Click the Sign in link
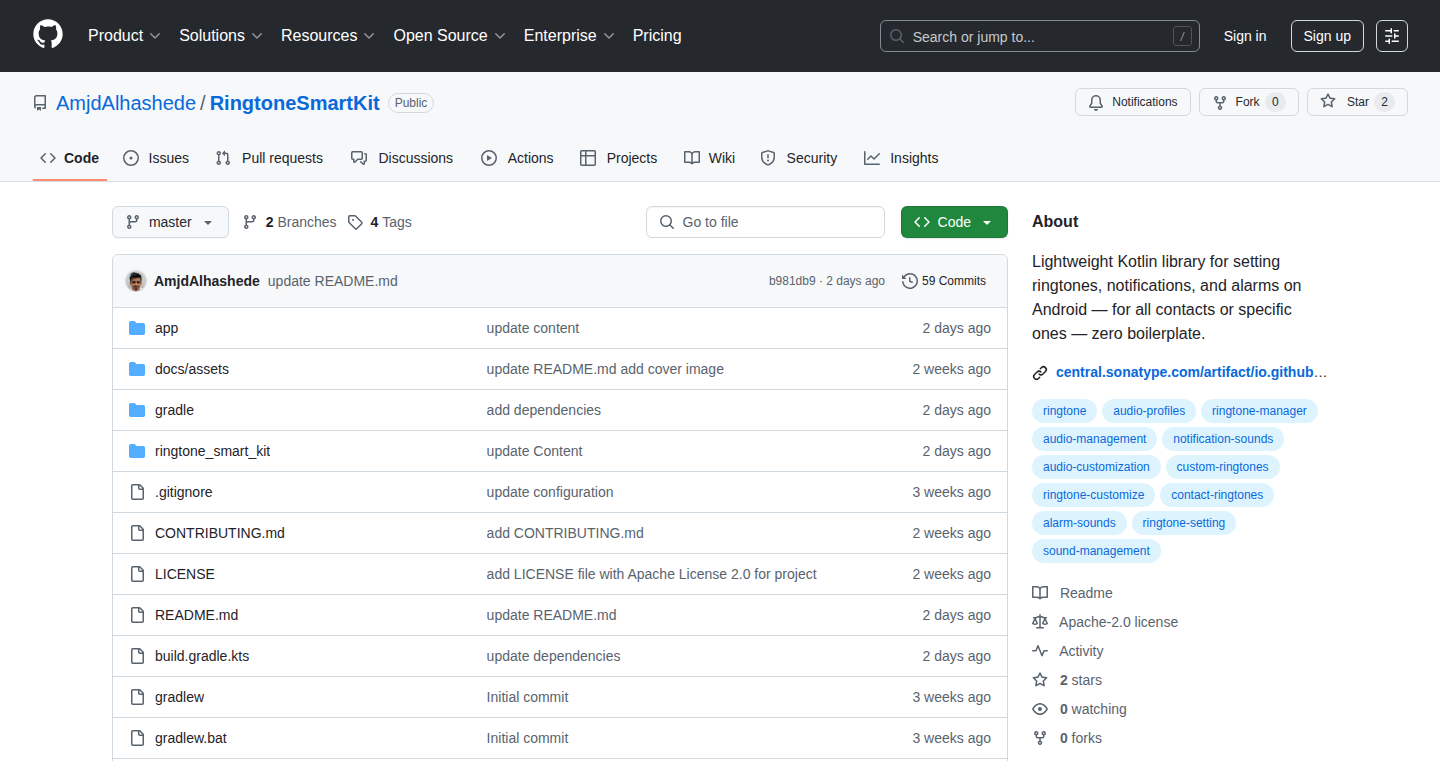 tap(1245, 36)
